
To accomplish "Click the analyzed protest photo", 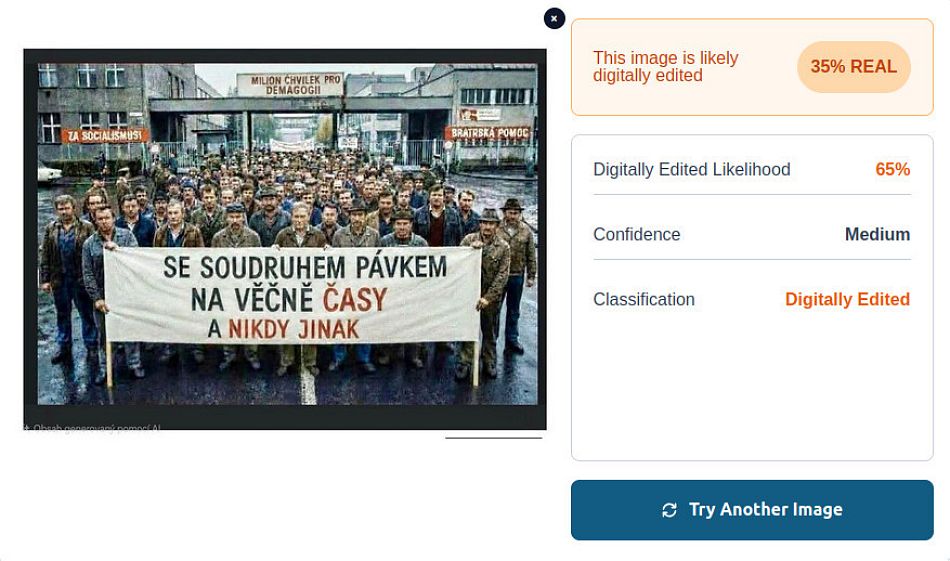I will coord(287,234).
